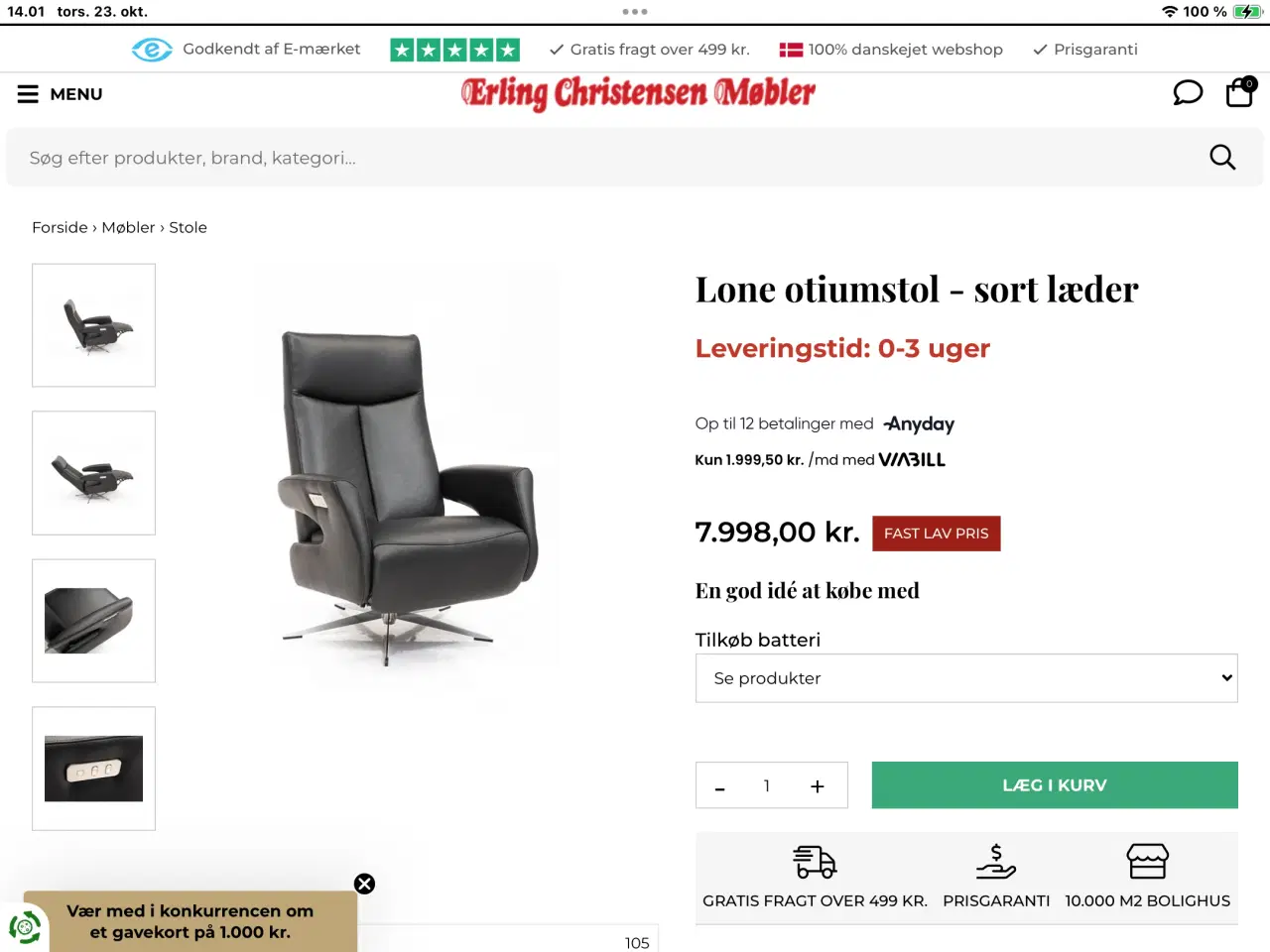Click the E-mærket logo icon
The height and width of the screenshot is (952, 1270).
pos(152,50)
